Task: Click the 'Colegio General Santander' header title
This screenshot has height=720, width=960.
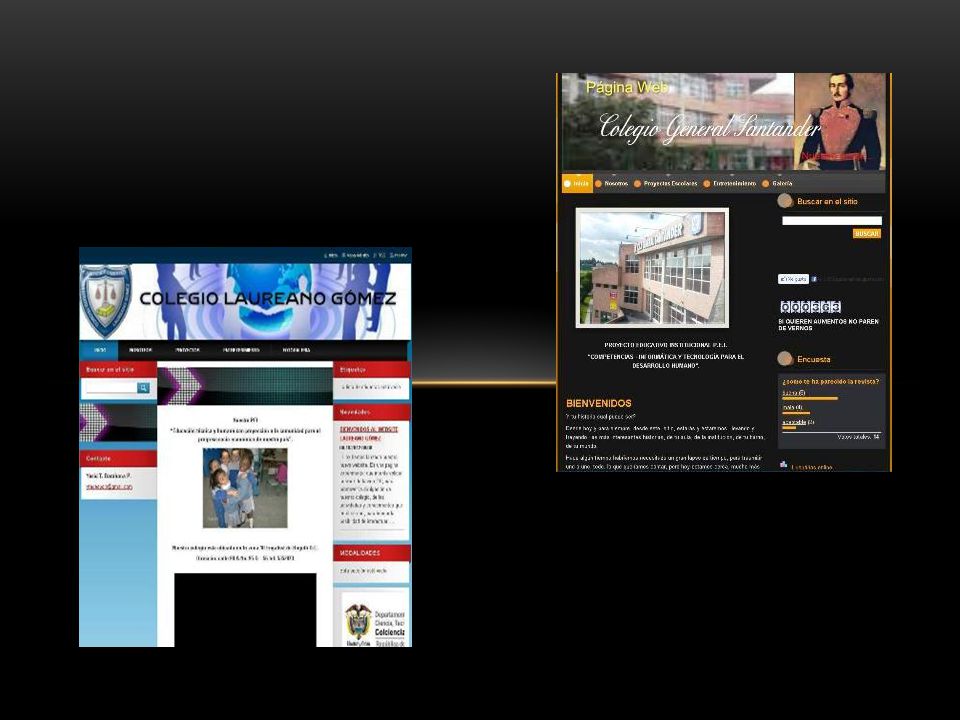Action: [710, 128]
